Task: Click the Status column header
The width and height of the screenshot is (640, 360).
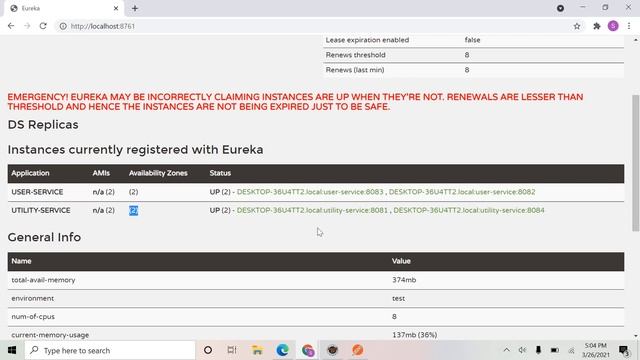Action: pos(220,173)
